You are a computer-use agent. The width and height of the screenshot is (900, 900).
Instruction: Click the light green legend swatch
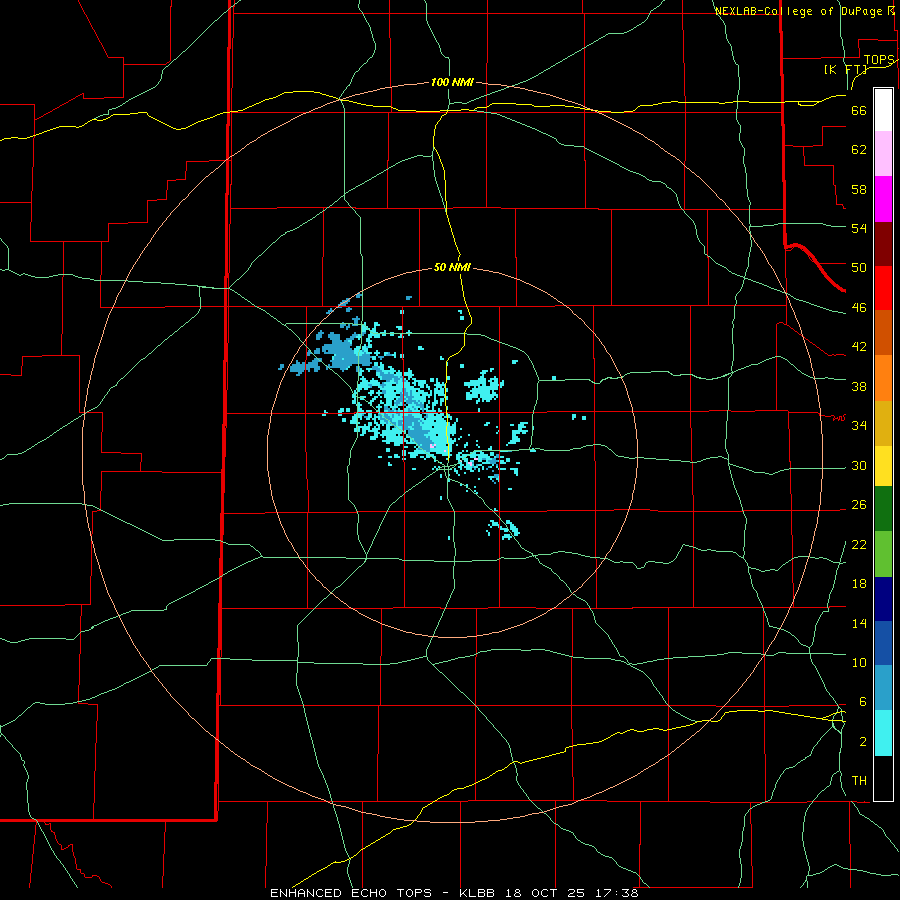coord(883,553)
